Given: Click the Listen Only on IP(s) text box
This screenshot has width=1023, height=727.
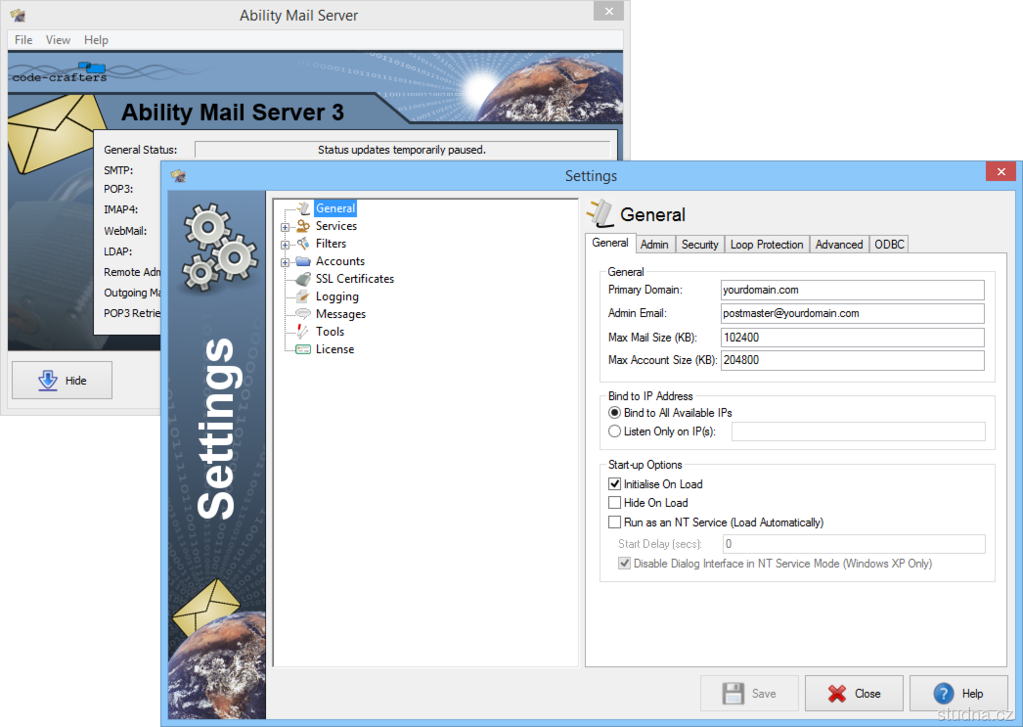Looking at the screenshot, I should [858, 431].
